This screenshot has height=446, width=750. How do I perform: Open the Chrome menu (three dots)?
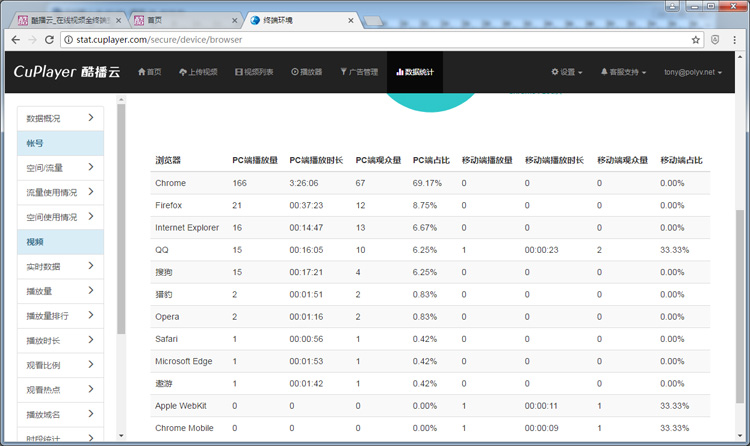[x=737, y=40]
